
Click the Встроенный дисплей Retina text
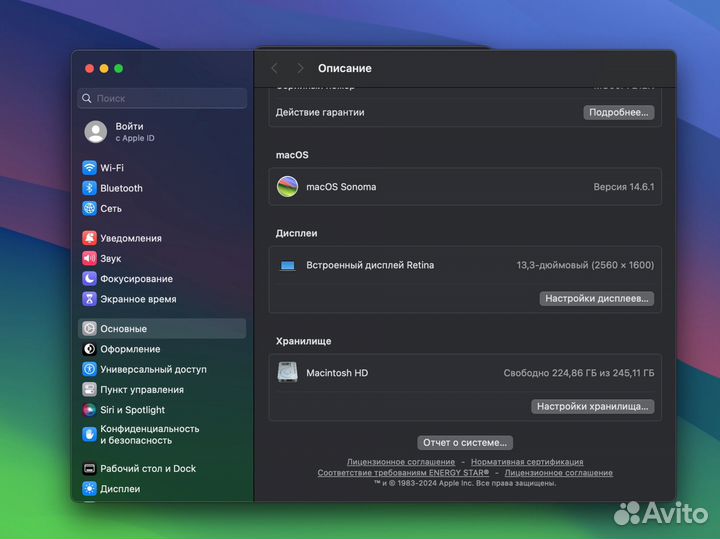[370, 265]
